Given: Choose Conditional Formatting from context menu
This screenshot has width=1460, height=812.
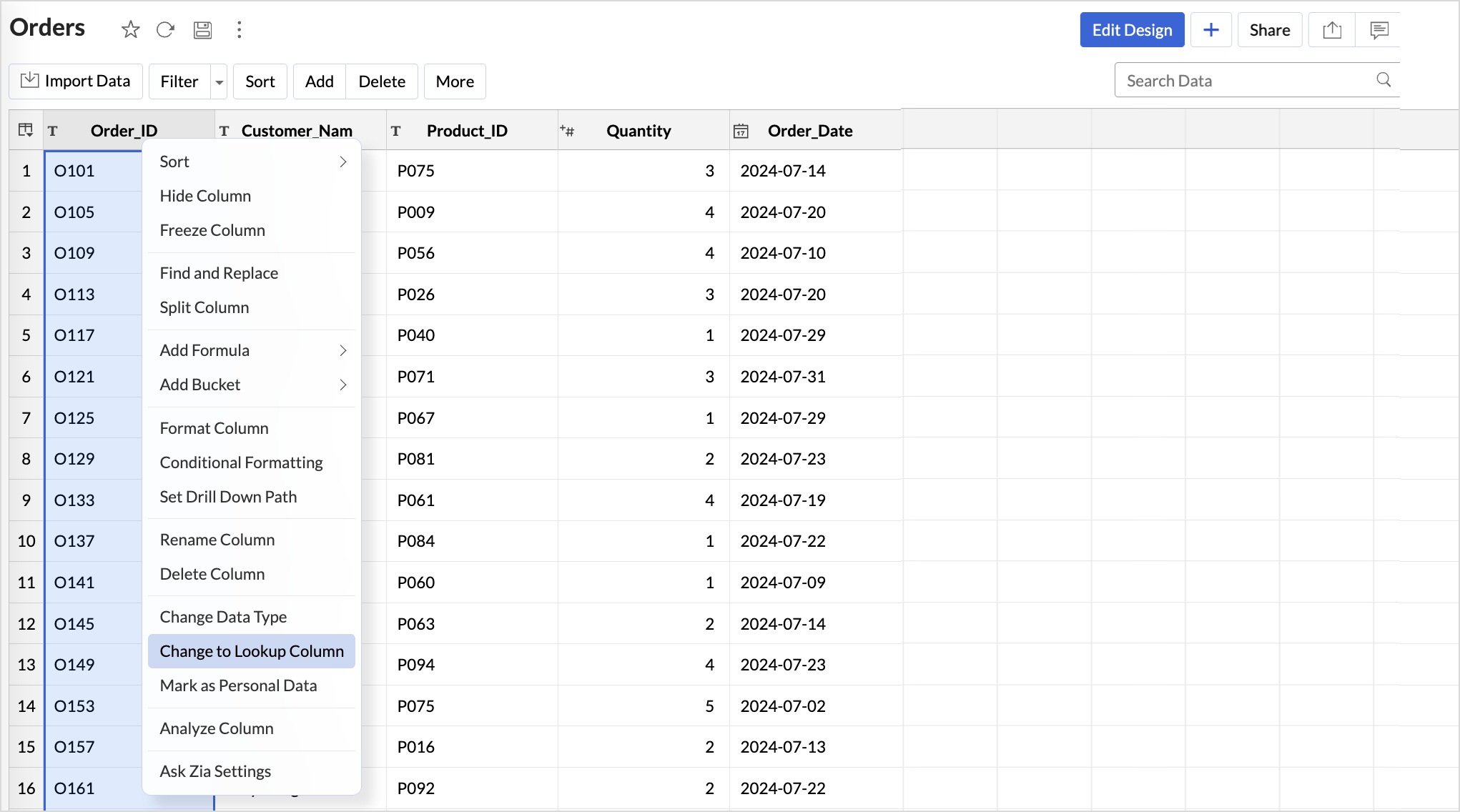Looking at the screenshot, I should (x=241, y=462).
